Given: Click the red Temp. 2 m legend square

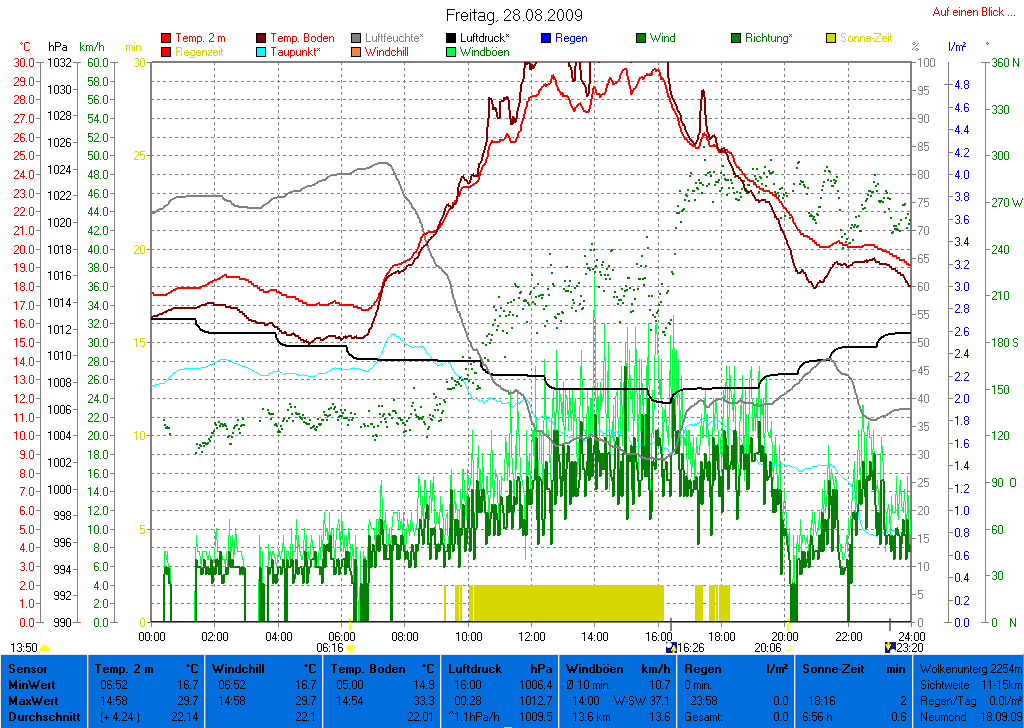Looking at the screenshot, I should pyautogui.click(x=166, y=38).
